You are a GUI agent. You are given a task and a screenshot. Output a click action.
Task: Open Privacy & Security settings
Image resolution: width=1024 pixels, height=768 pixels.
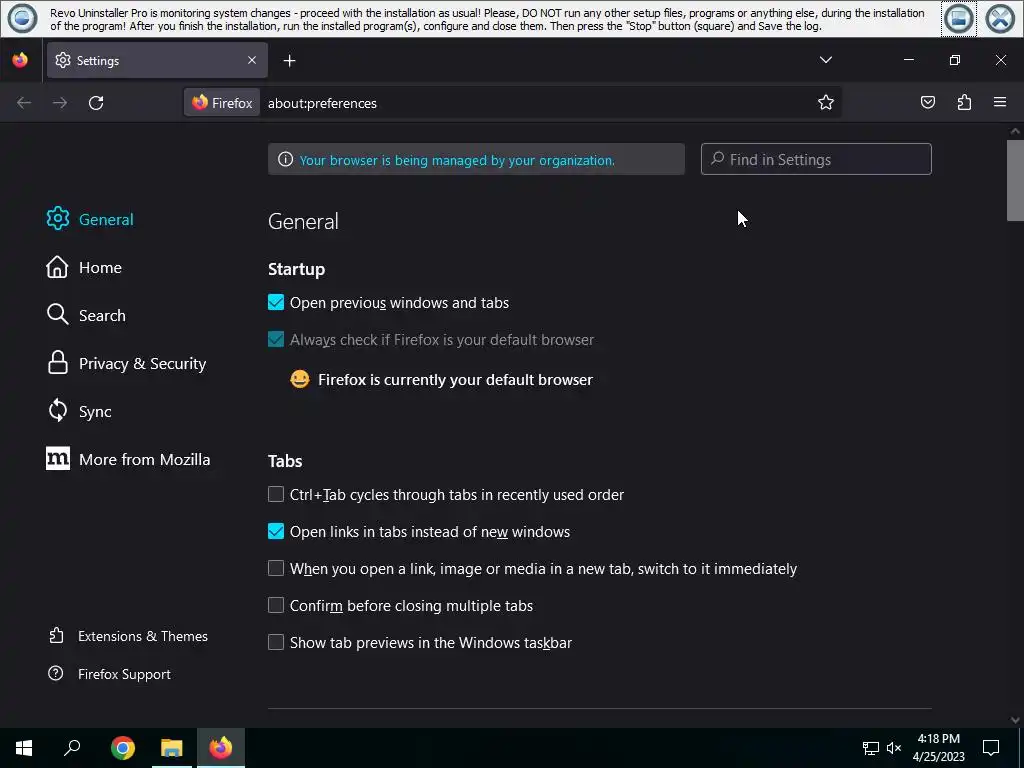pyautogui.click(x=126, y=363)
